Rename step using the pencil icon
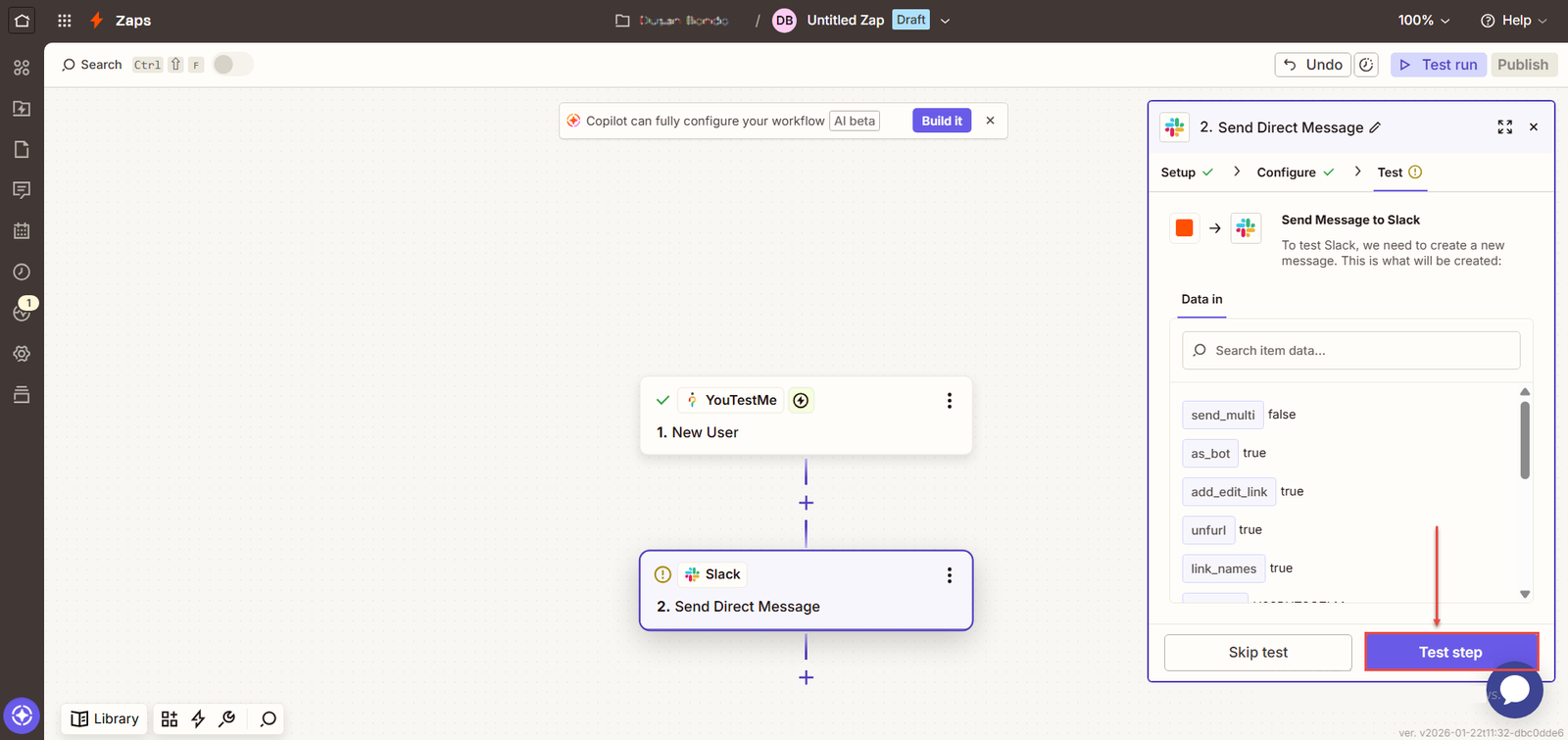1568x740 pixels. [1375, 127]
